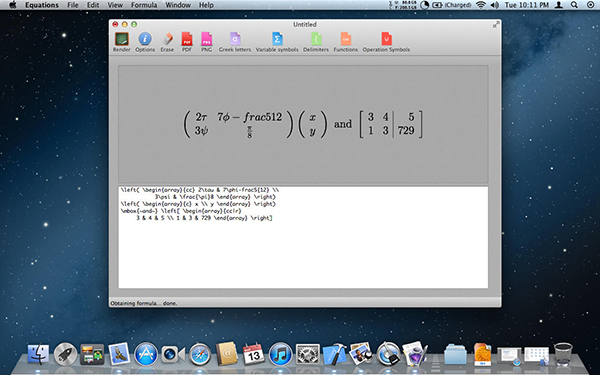Open the Window menu
The height and width of the screenshot is (375, 600).
click(x=178, y=5)
